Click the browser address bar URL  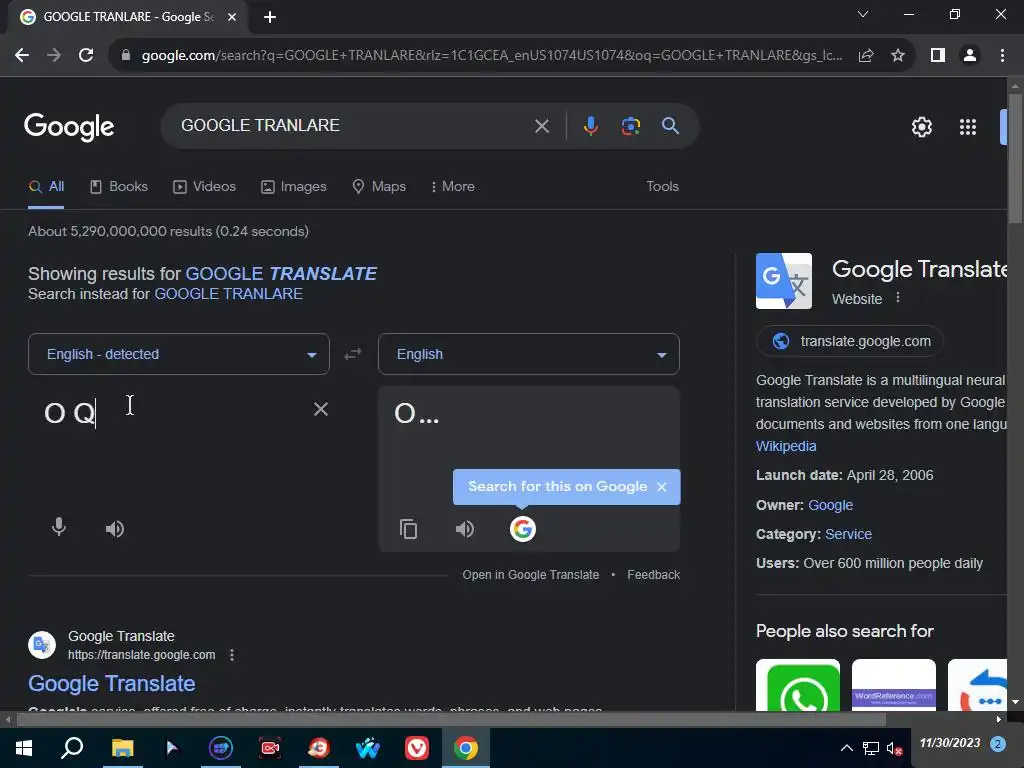pyautogui.click(x=491, y=56)
